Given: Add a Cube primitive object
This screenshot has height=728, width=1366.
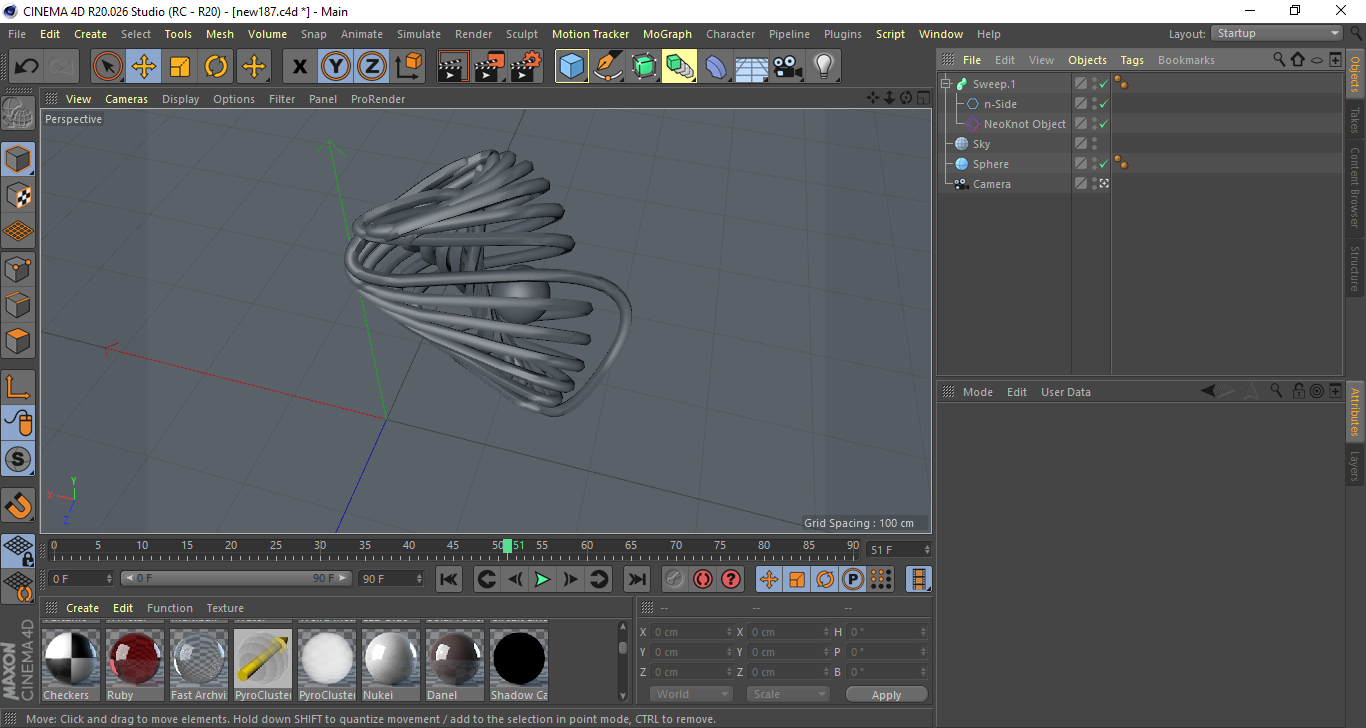Looking at the screenshot, I should 572,67.
